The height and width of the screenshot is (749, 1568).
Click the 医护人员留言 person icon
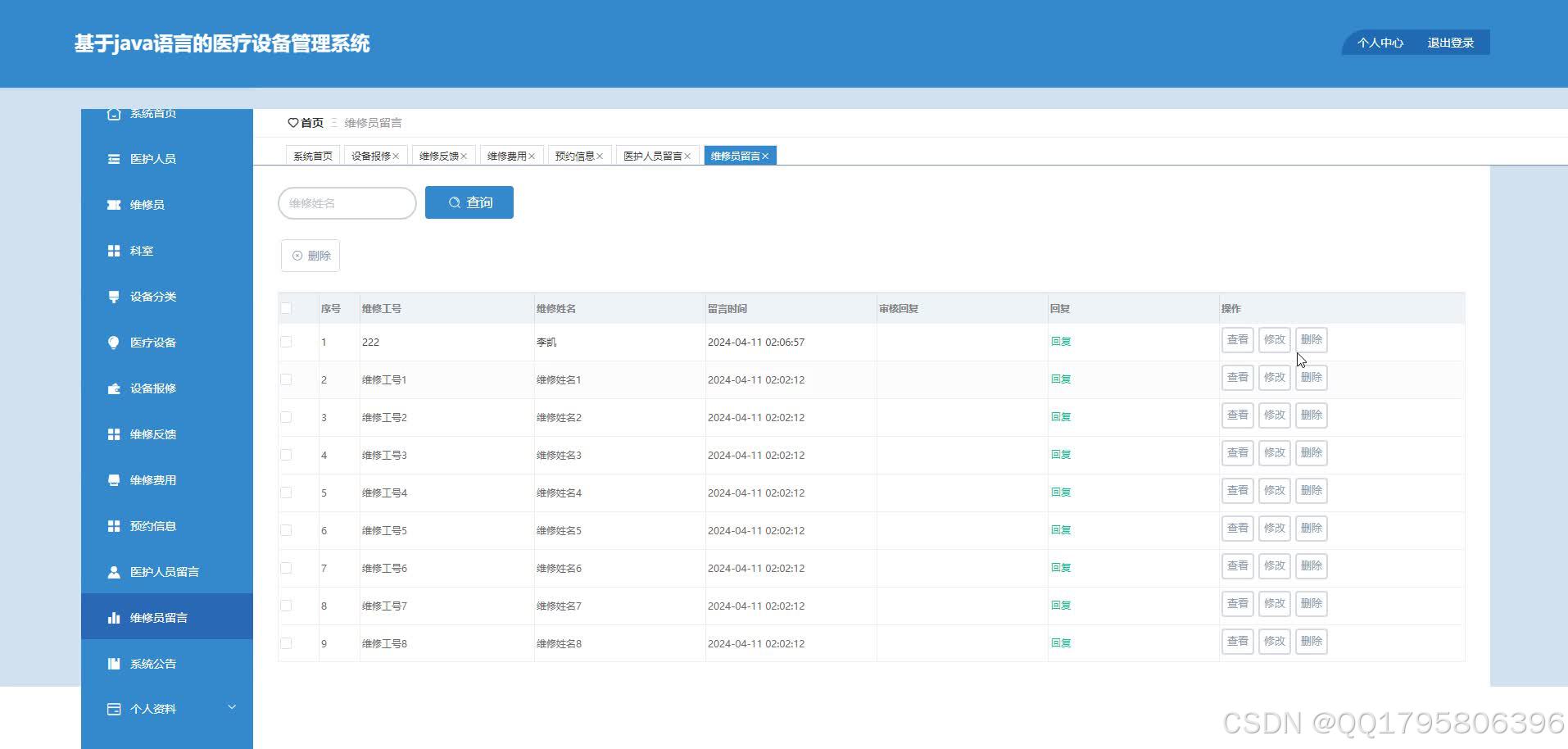point(114,572)
